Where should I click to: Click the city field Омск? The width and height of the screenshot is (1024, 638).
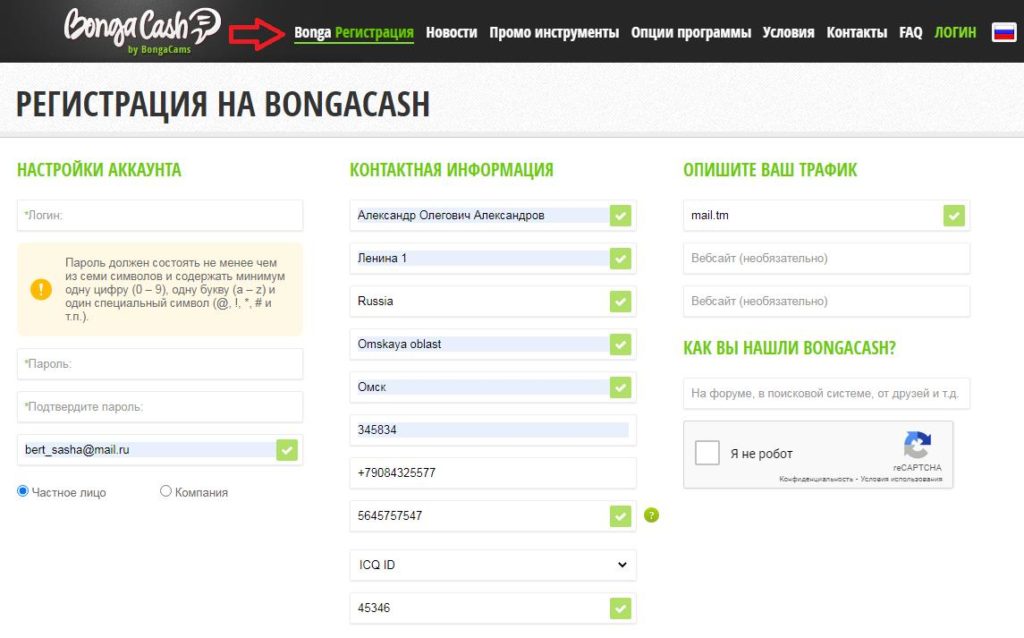click(493, 387)
